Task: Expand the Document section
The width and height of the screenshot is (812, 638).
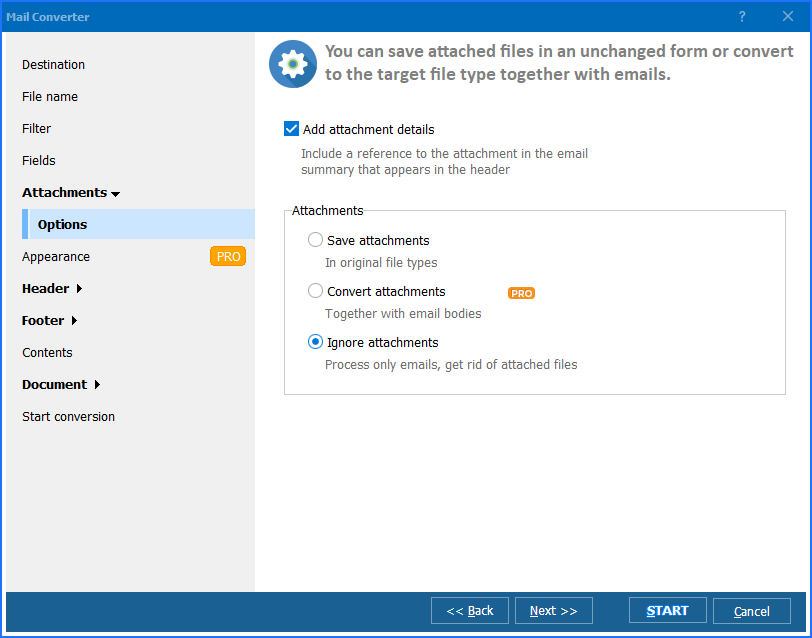Action: [x=97, y=385]
